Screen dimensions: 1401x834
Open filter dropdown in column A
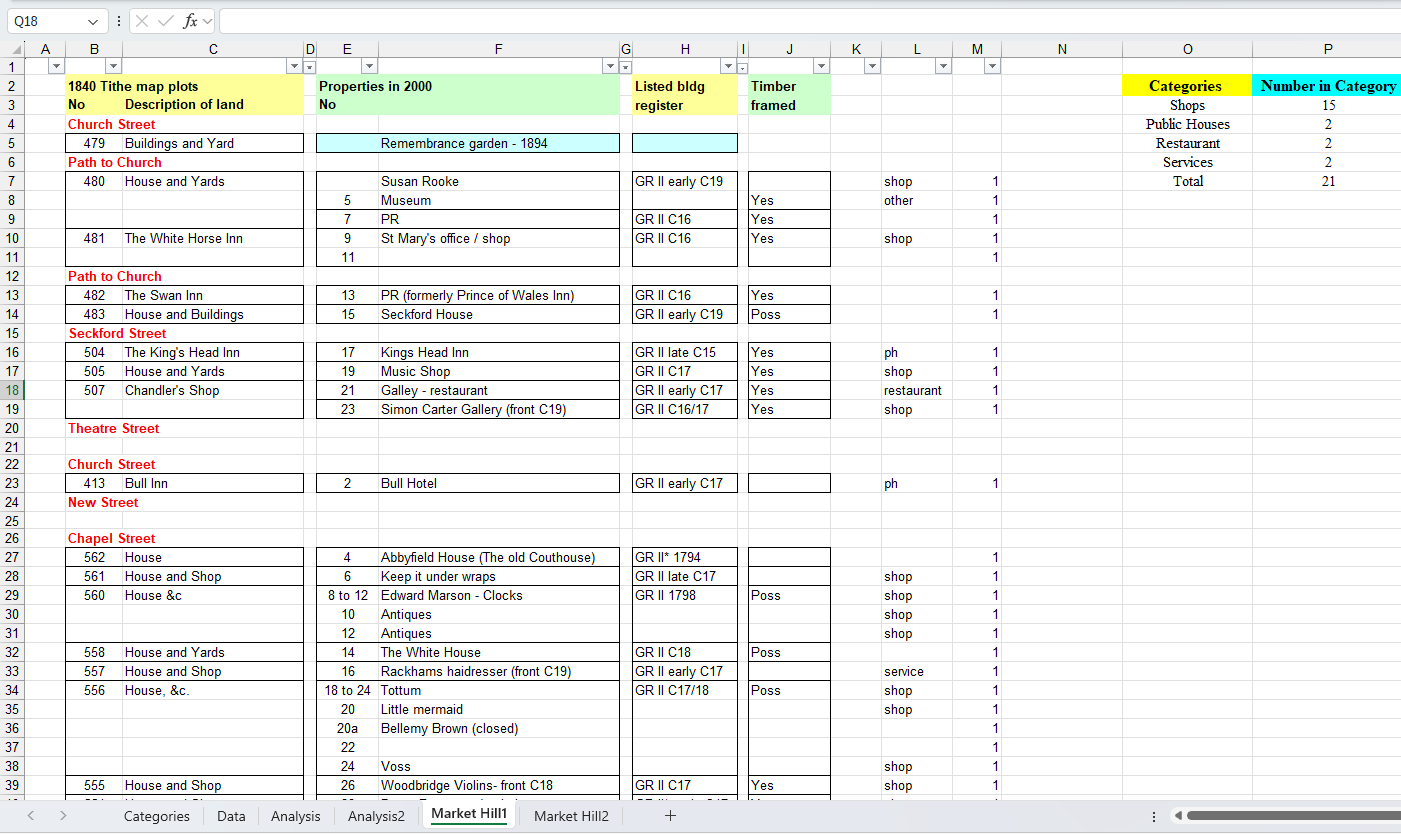tap(56, 66)
